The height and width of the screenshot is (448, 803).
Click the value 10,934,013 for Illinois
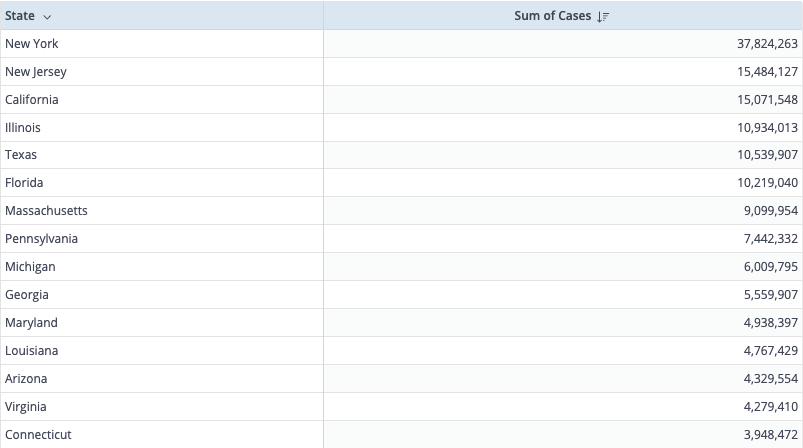tap(767, 127)
